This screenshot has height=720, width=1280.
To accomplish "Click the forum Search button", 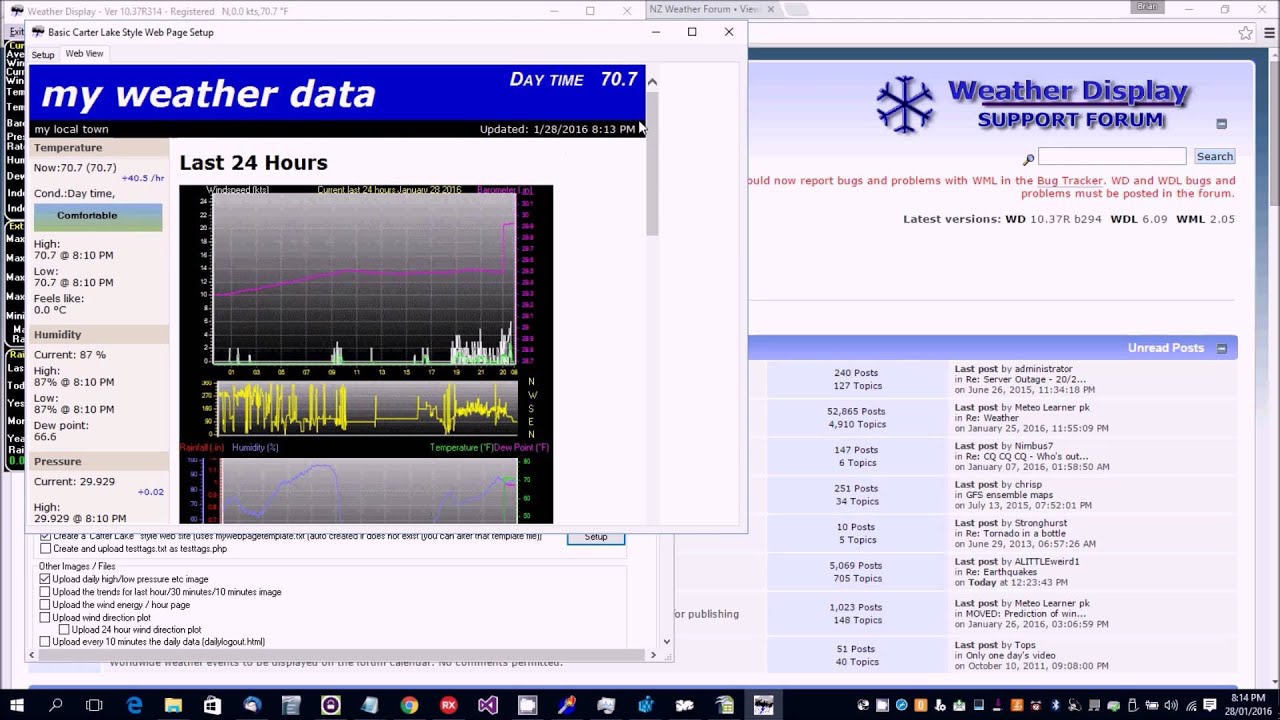I will pyautogui.click(x=1215, y=156).
